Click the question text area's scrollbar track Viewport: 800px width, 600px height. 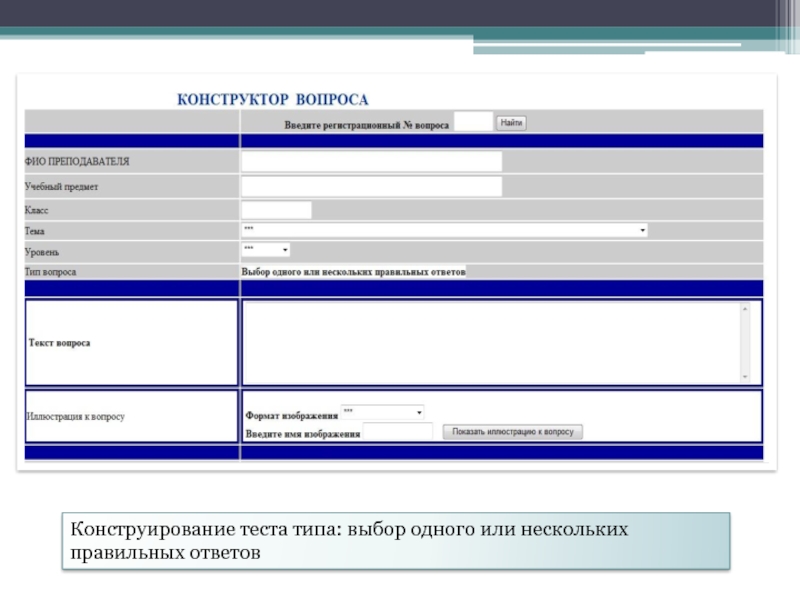(745, 343)
